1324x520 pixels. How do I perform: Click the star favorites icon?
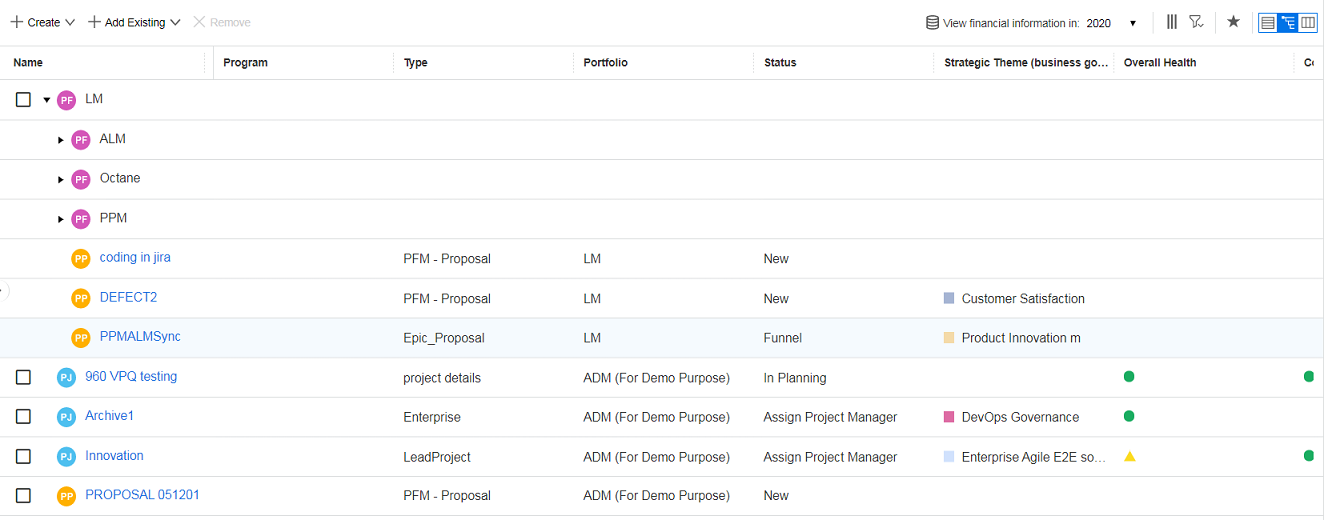(1233, 22)
